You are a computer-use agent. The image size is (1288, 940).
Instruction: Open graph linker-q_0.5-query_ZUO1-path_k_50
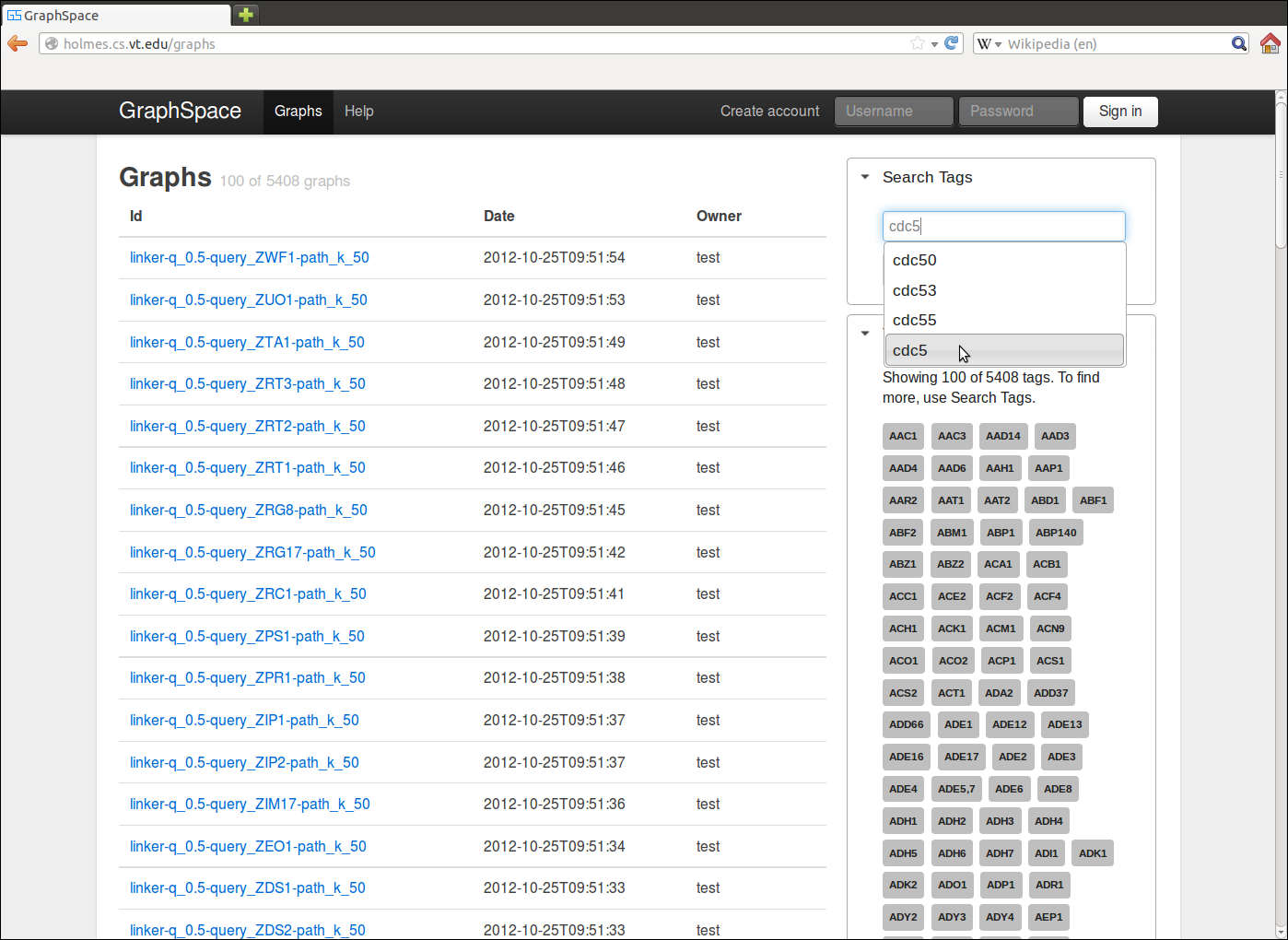pos(249,300)
